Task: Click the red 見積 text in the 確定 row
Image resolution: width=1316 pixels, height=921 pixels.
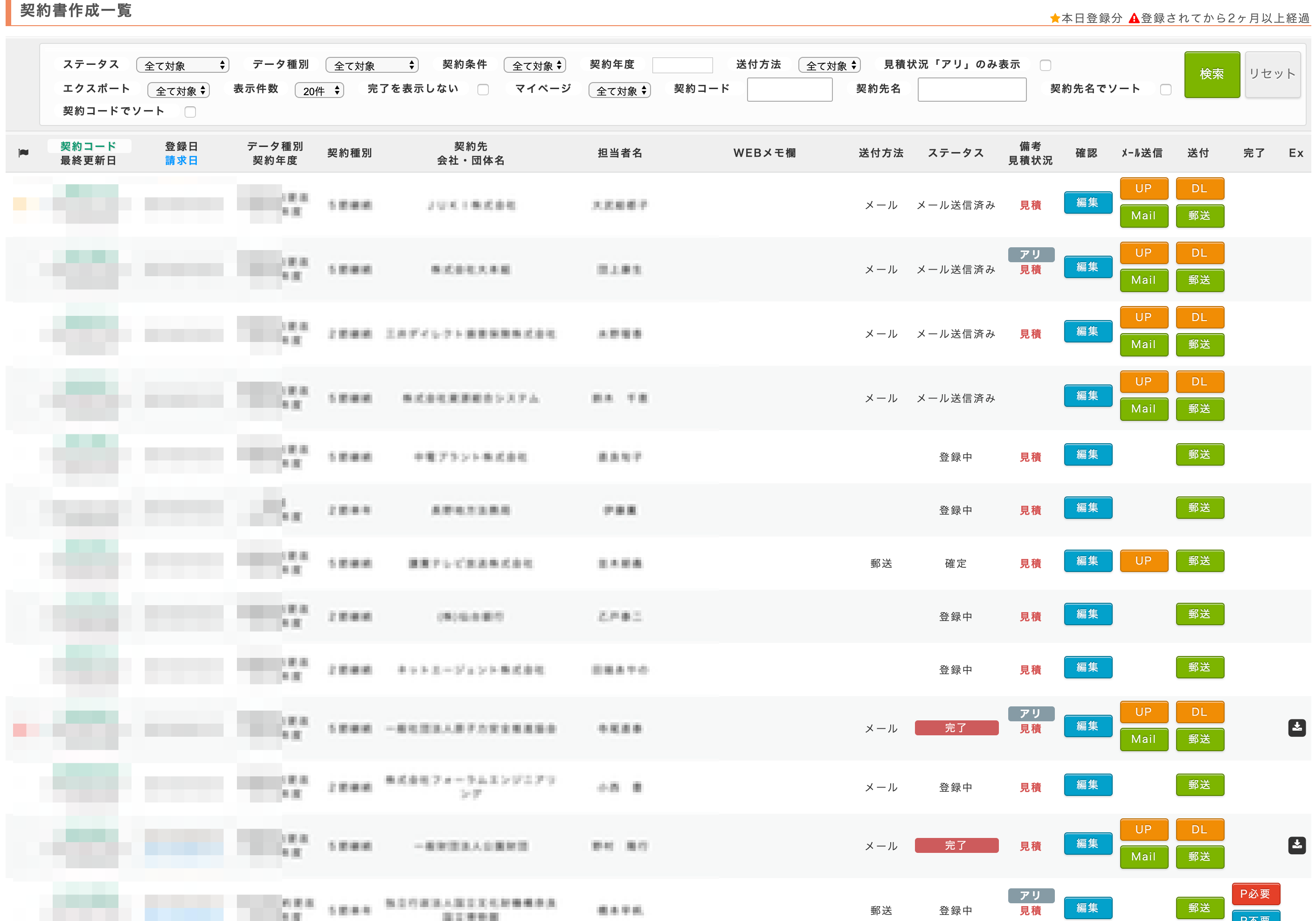Action: click(1030, 564)
